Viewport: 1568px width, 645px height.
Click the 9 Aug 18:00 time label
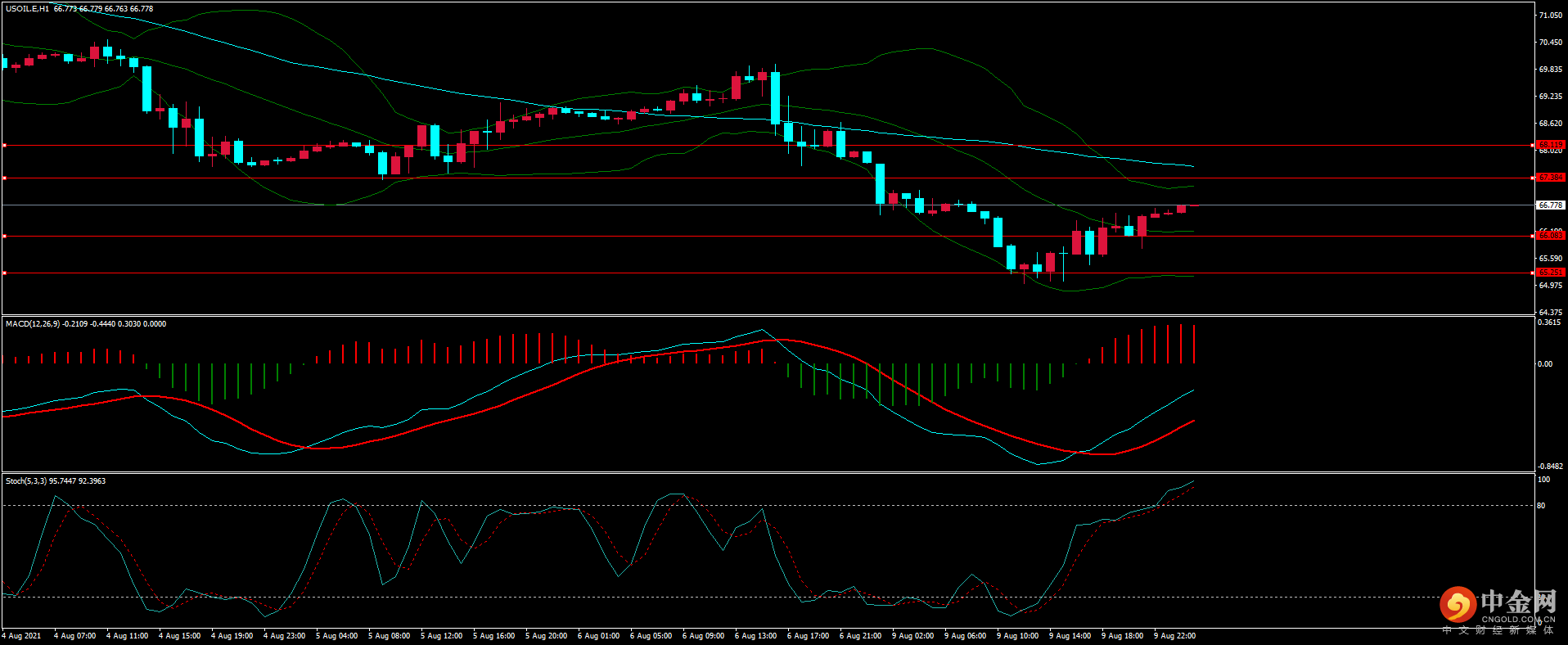pyautogui.click(x=1122, y=636)
